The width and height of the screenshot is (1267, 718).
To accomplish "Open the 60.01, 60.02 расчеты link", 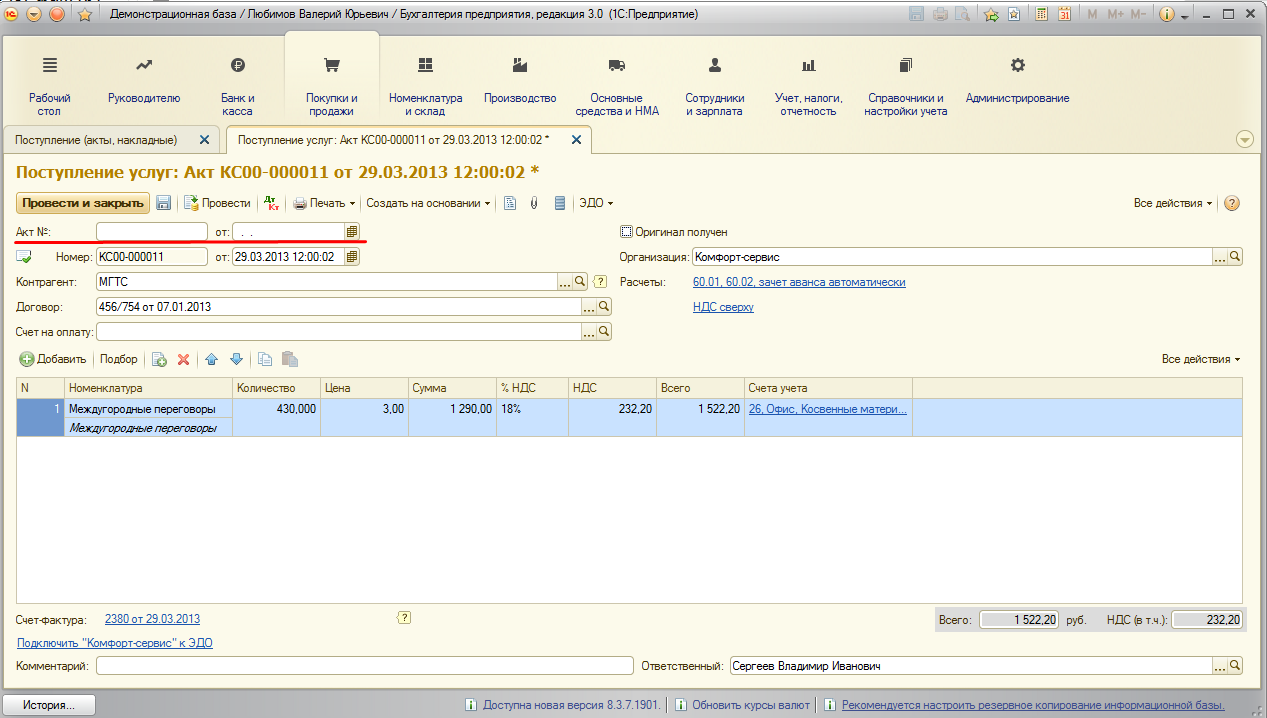I will click(x=799, y=282).
